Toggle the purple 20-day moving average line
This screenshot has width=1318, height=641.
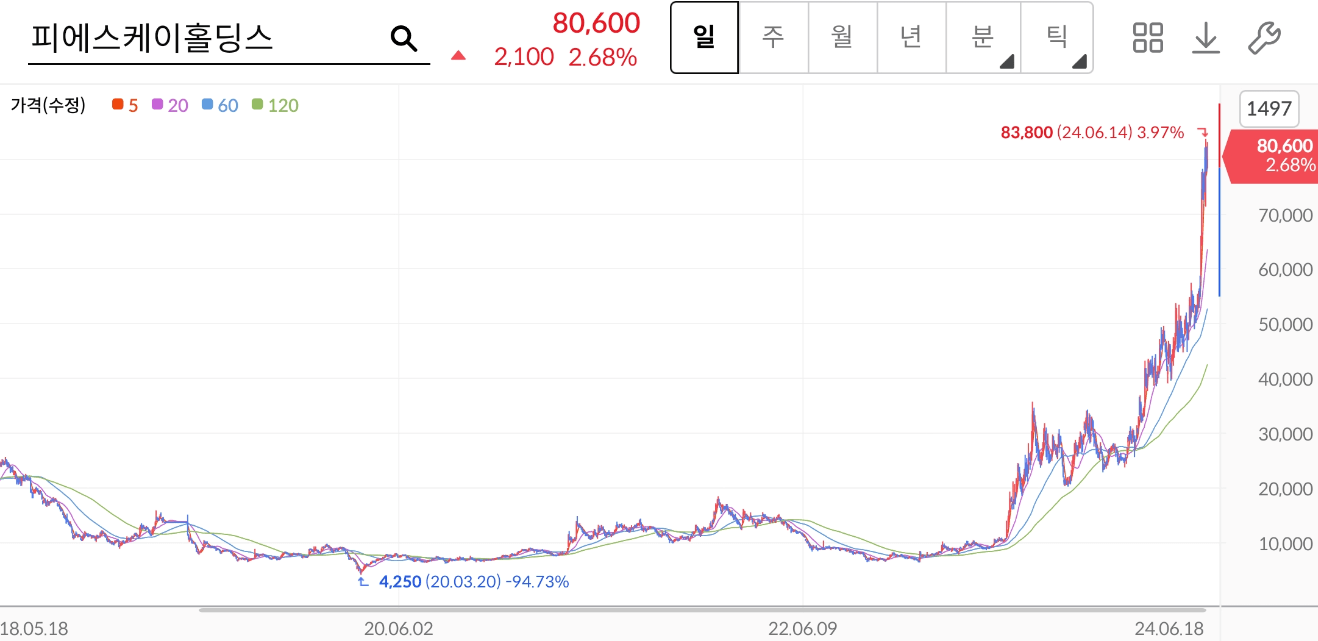[x=155, y=105]
